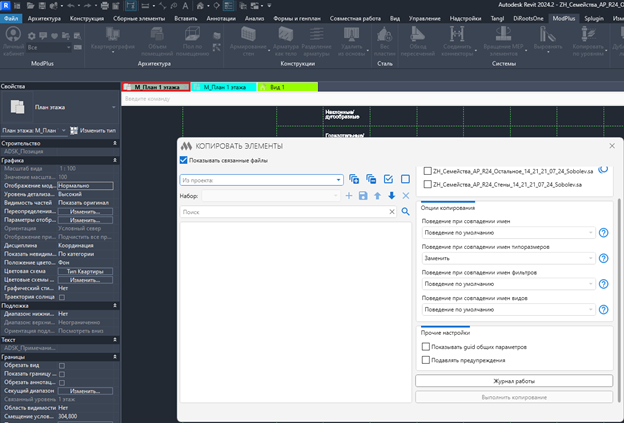Click collapse-all icon in Copy Elements dialog

click(x=371, y=179)
